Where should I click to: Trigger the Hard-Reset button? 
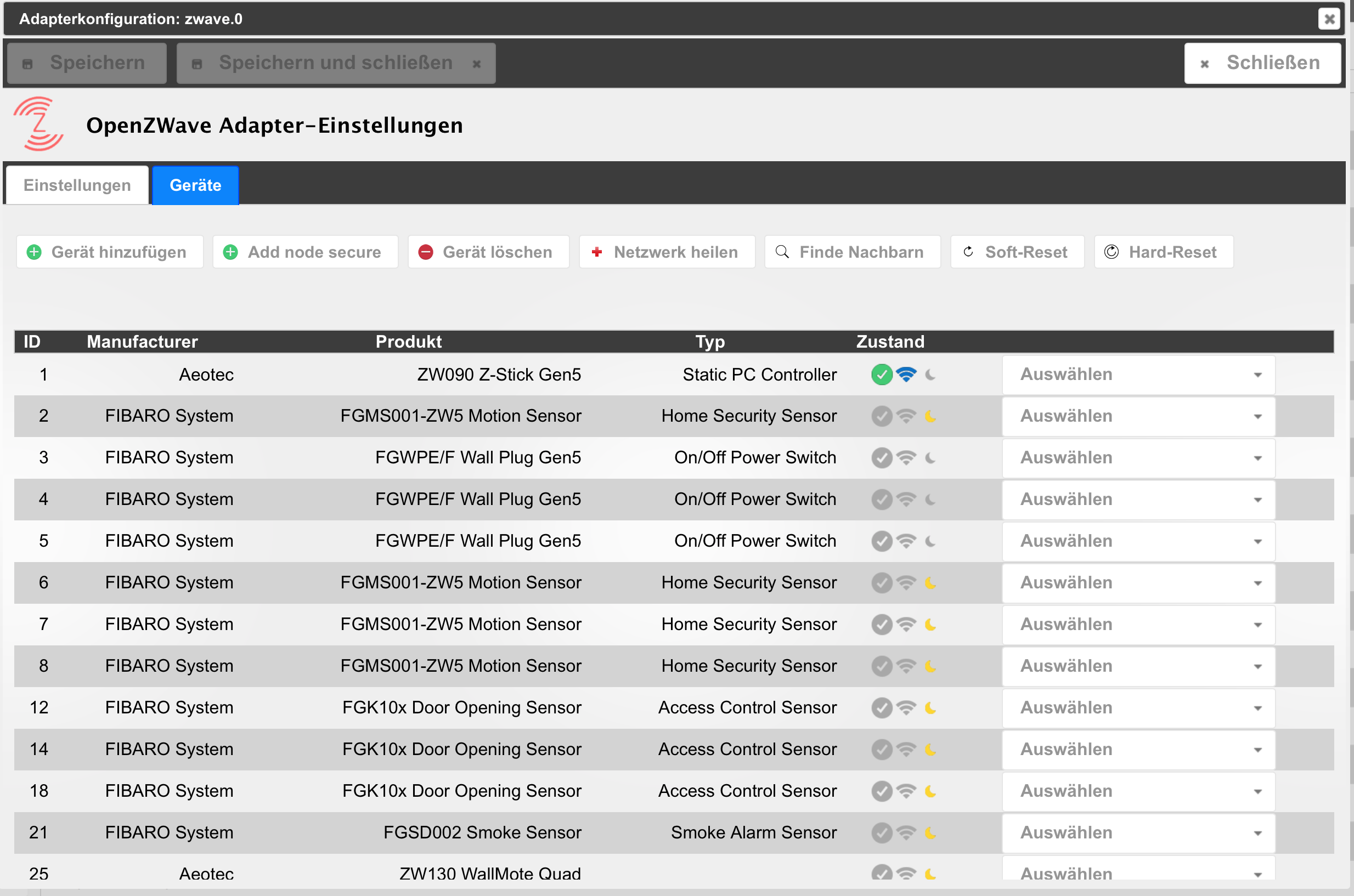1163,252
